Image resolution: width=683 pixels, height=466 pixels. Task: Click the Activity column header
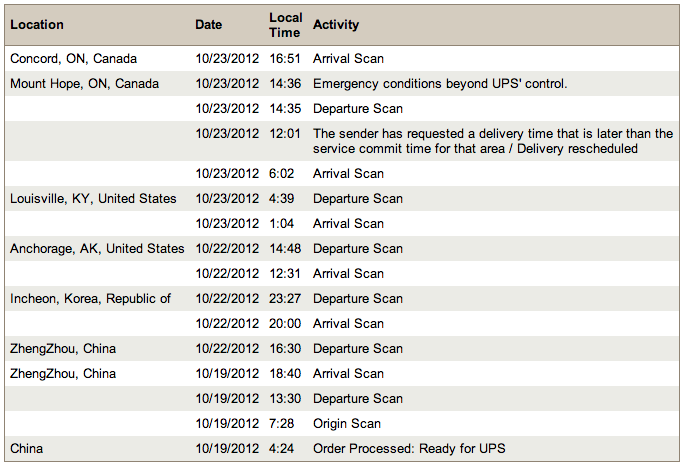tap(336, 24)
